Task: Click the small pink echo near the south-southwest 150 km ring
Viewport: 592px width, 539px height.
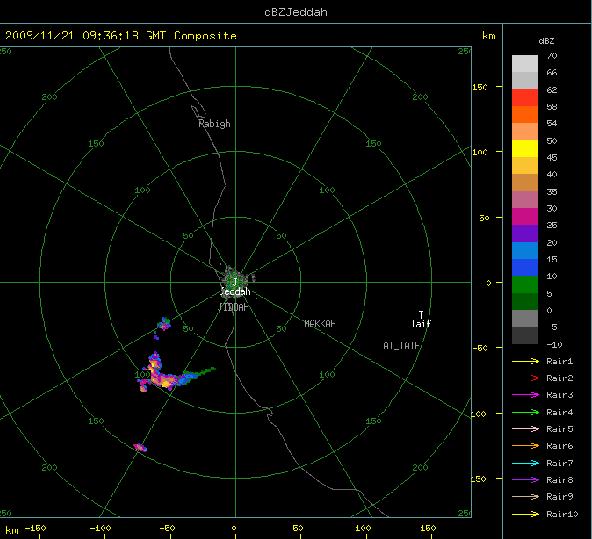Action: [140, 447]
